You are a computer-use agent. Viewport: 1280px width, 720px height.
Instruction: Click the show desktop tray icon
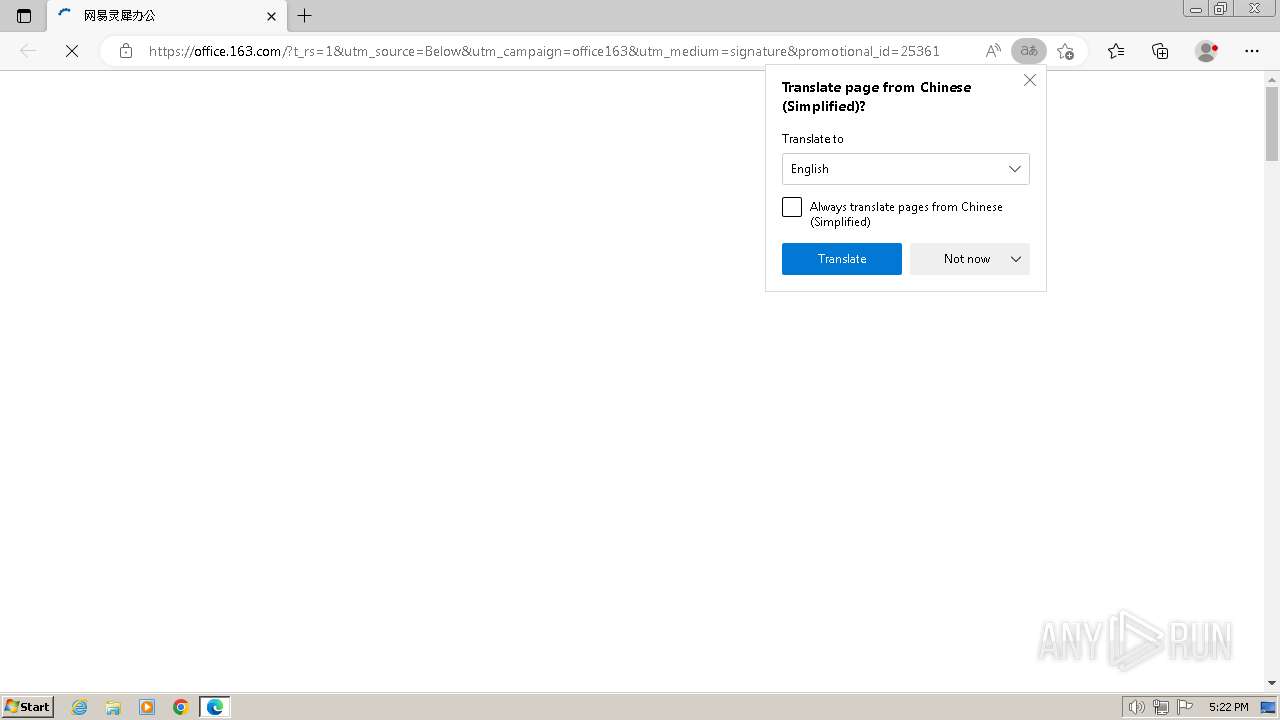tap(1268, 707)
